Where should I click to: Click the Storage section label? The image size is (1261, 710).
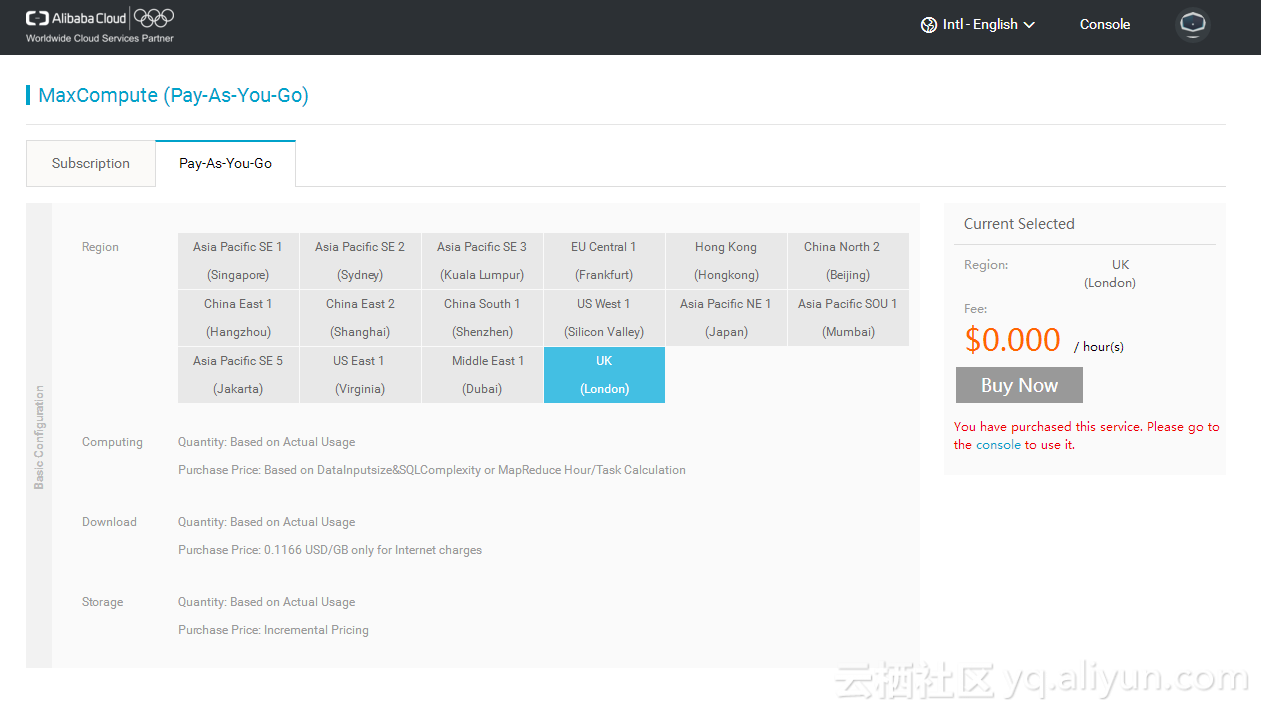[102, 602]
